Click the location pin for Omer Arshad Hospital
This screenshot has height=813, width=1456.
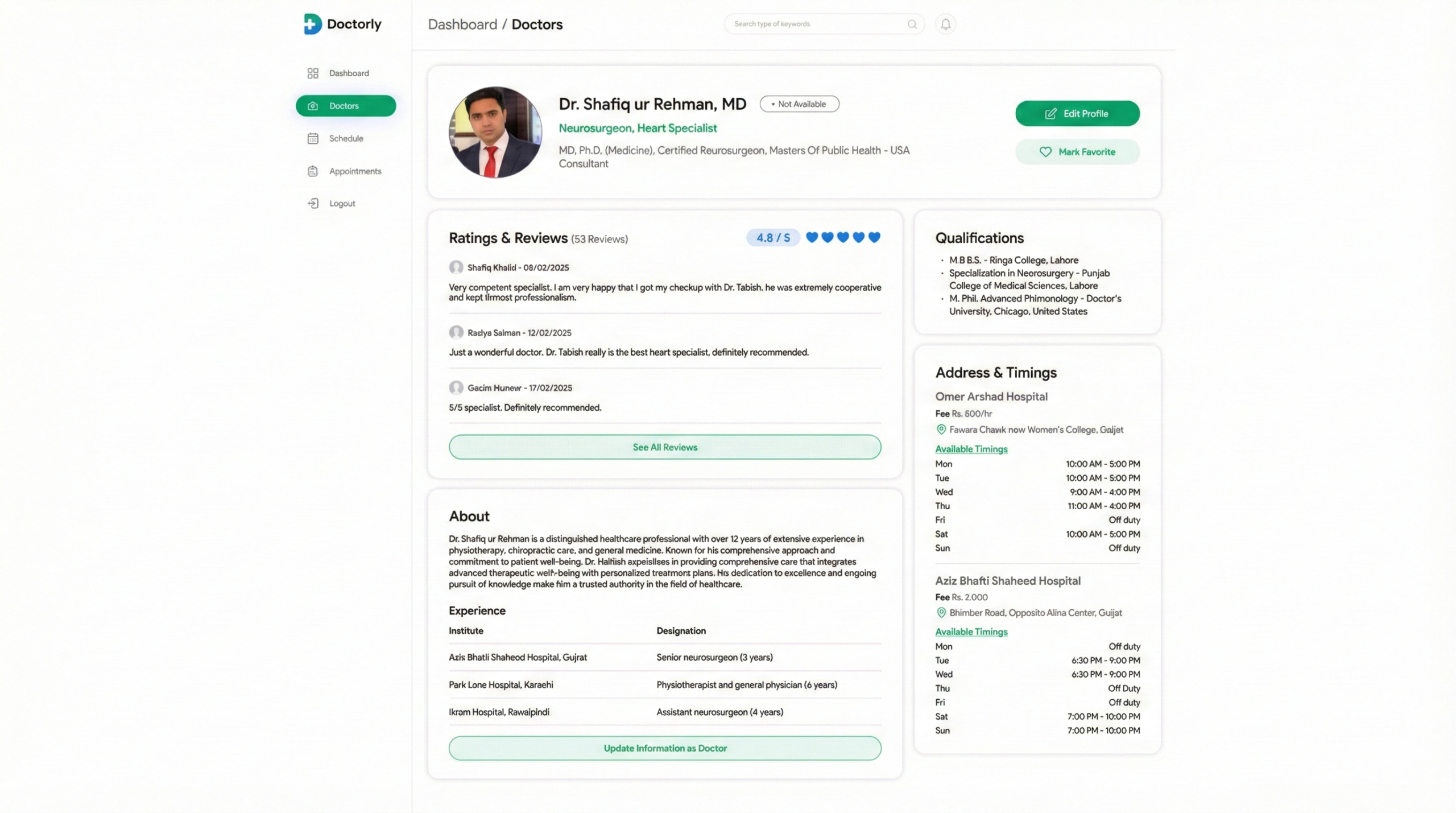(x=941, y=430)
